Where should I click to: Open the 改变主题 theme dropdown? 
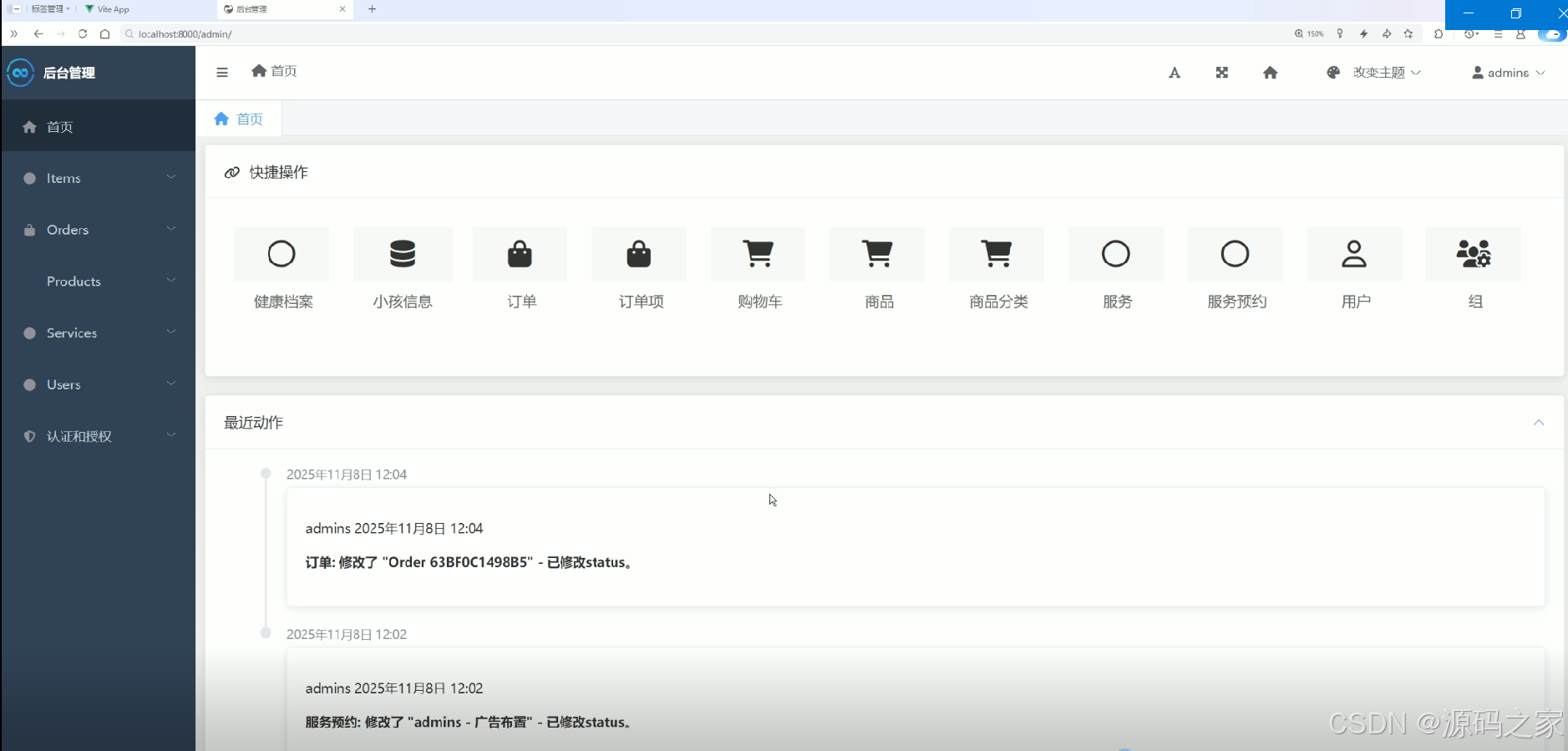(x=1373, y=73)
